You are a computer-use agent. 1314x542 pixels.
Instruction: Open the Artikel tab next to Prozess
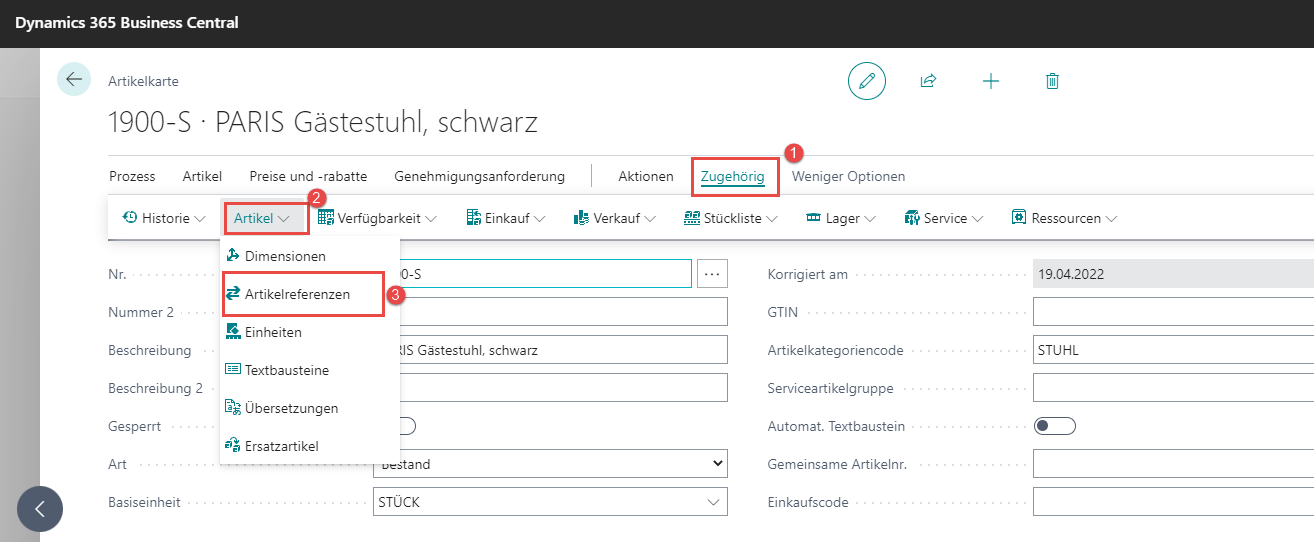coord(202,176)
